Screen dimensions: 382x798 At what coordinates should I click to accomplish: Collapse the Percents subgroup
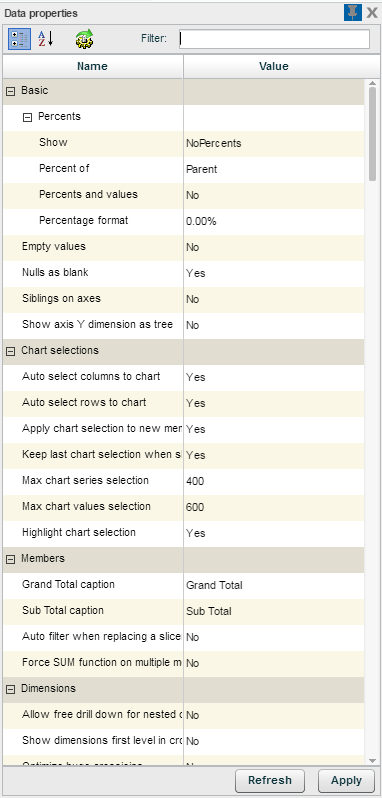point(27,118)
